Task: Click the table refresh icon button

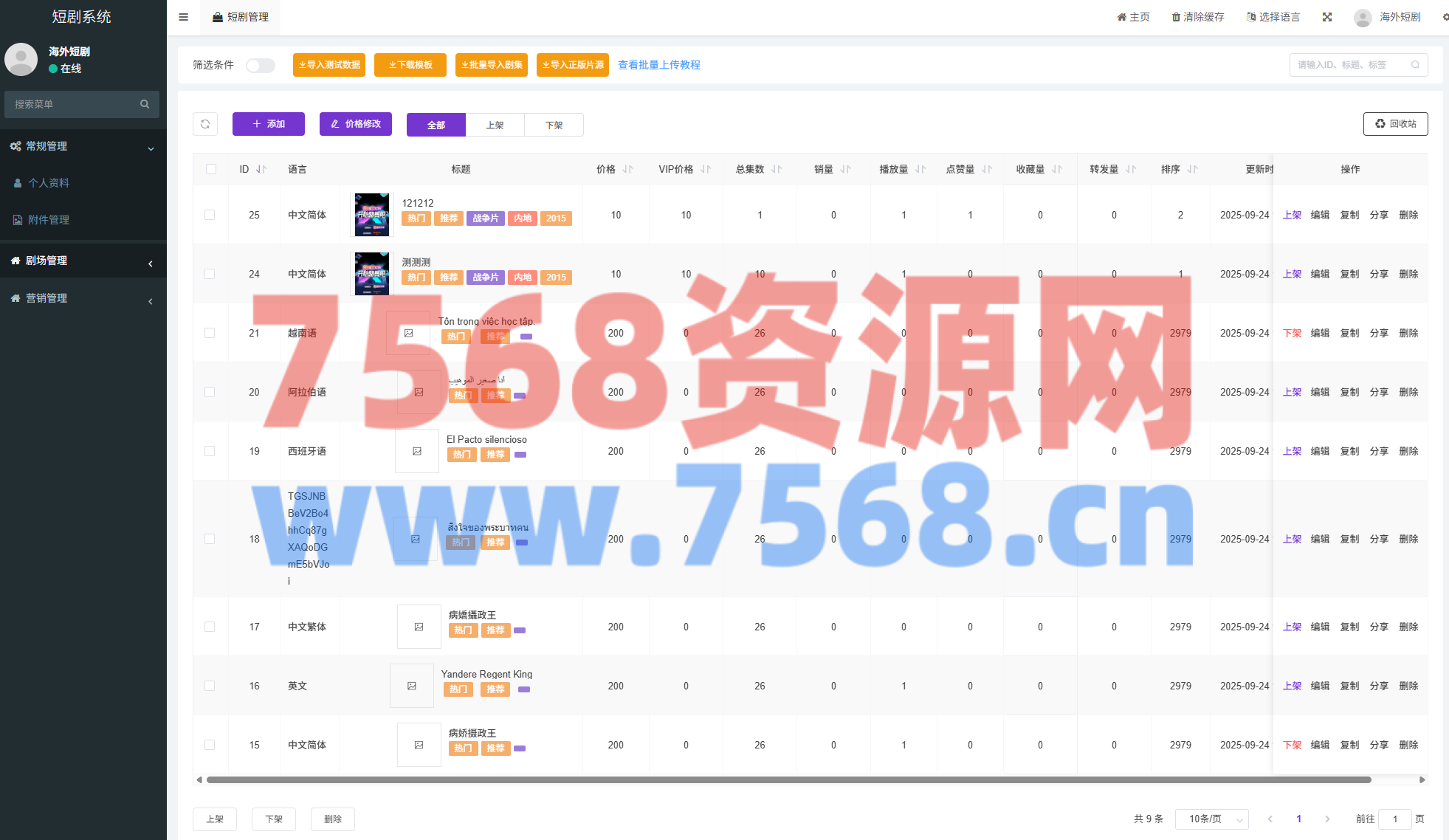Action: click(205, 124)
